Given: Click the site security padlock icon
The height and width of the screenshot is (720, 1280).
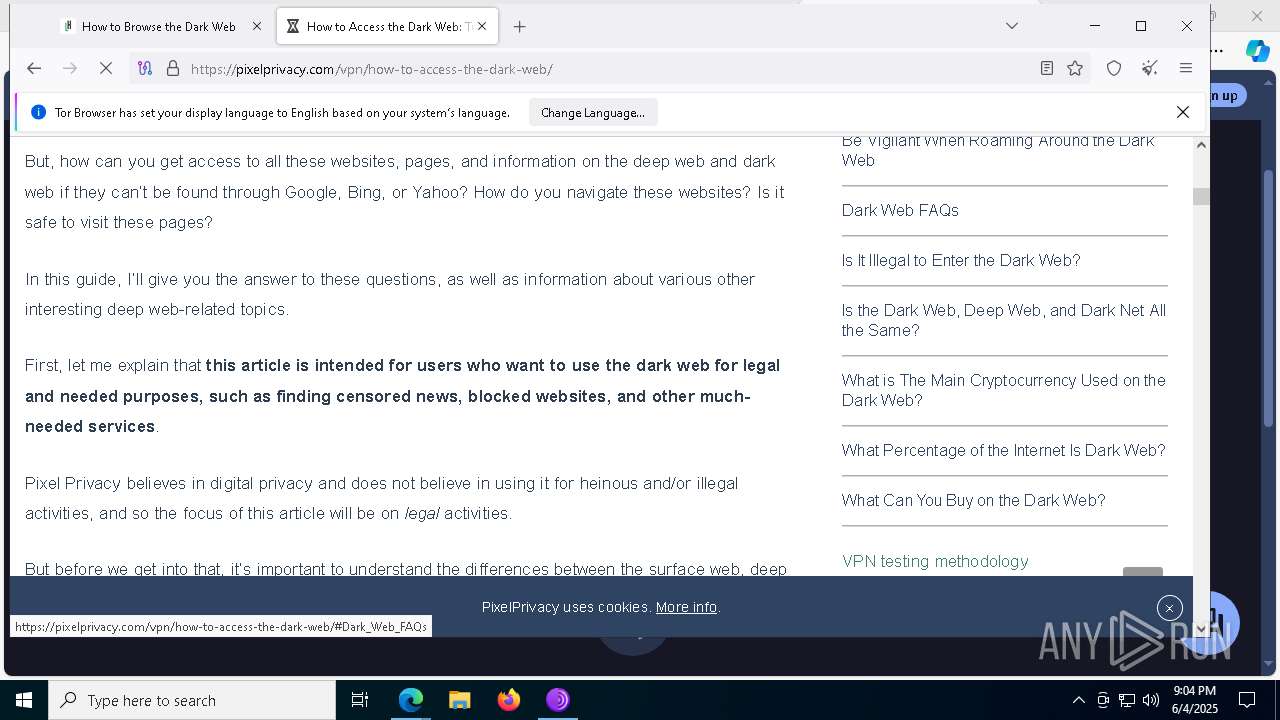Looking at the screenshot, I should [172, 68].
